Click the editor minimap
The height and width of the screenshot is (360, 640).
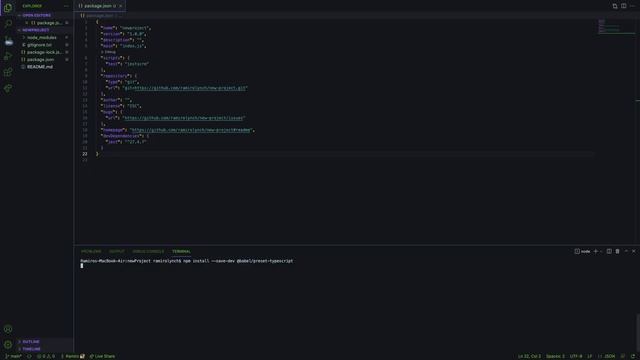[616, 27]
